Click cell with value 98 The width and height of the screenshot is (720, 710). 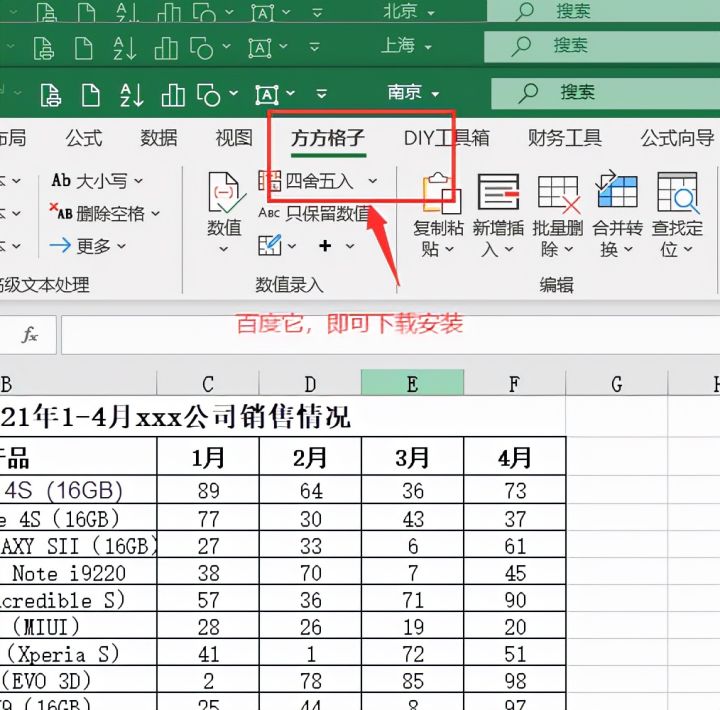coord(515,681)
